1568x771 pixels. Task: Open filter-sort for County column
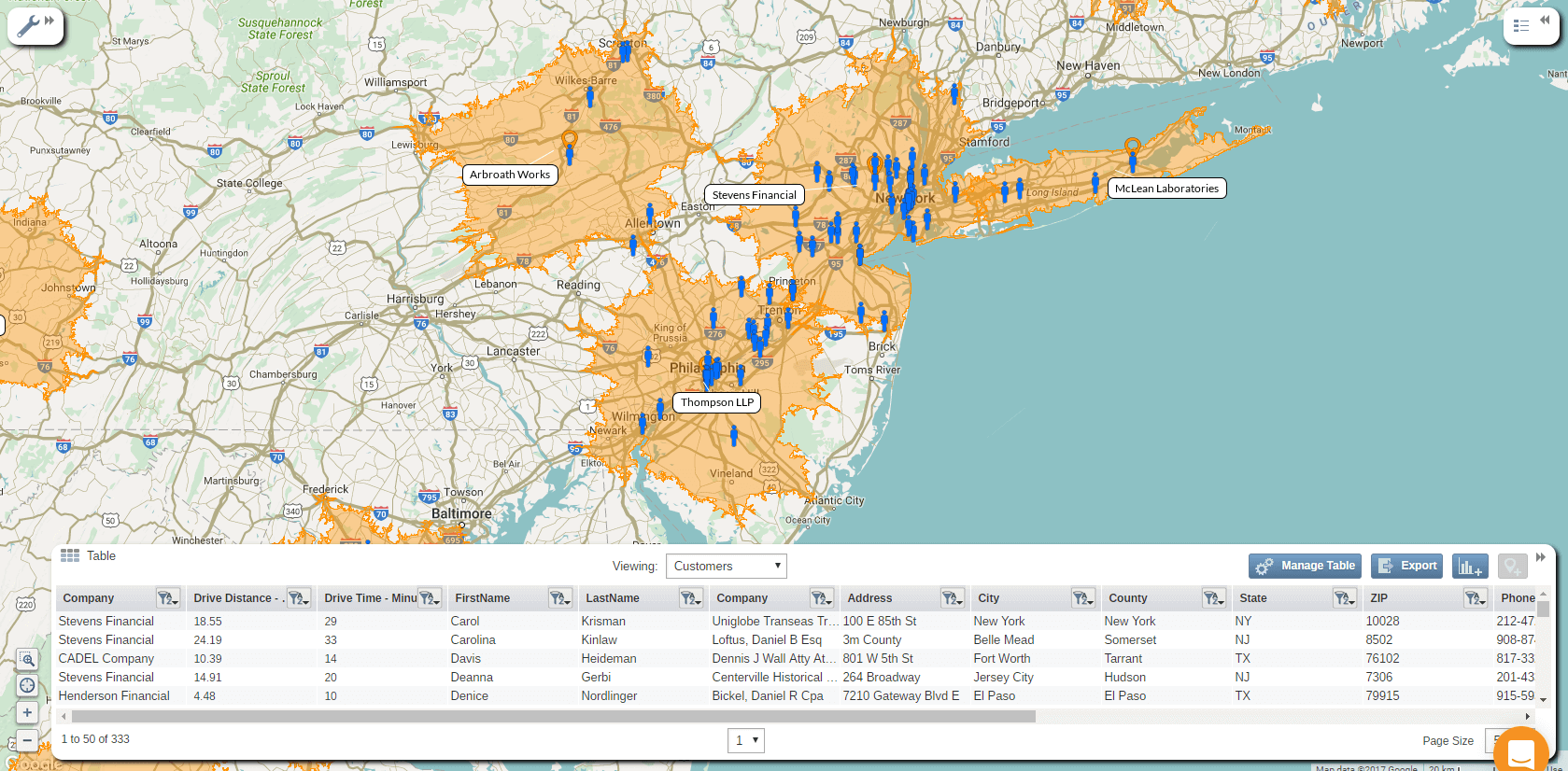(1214, 598)
